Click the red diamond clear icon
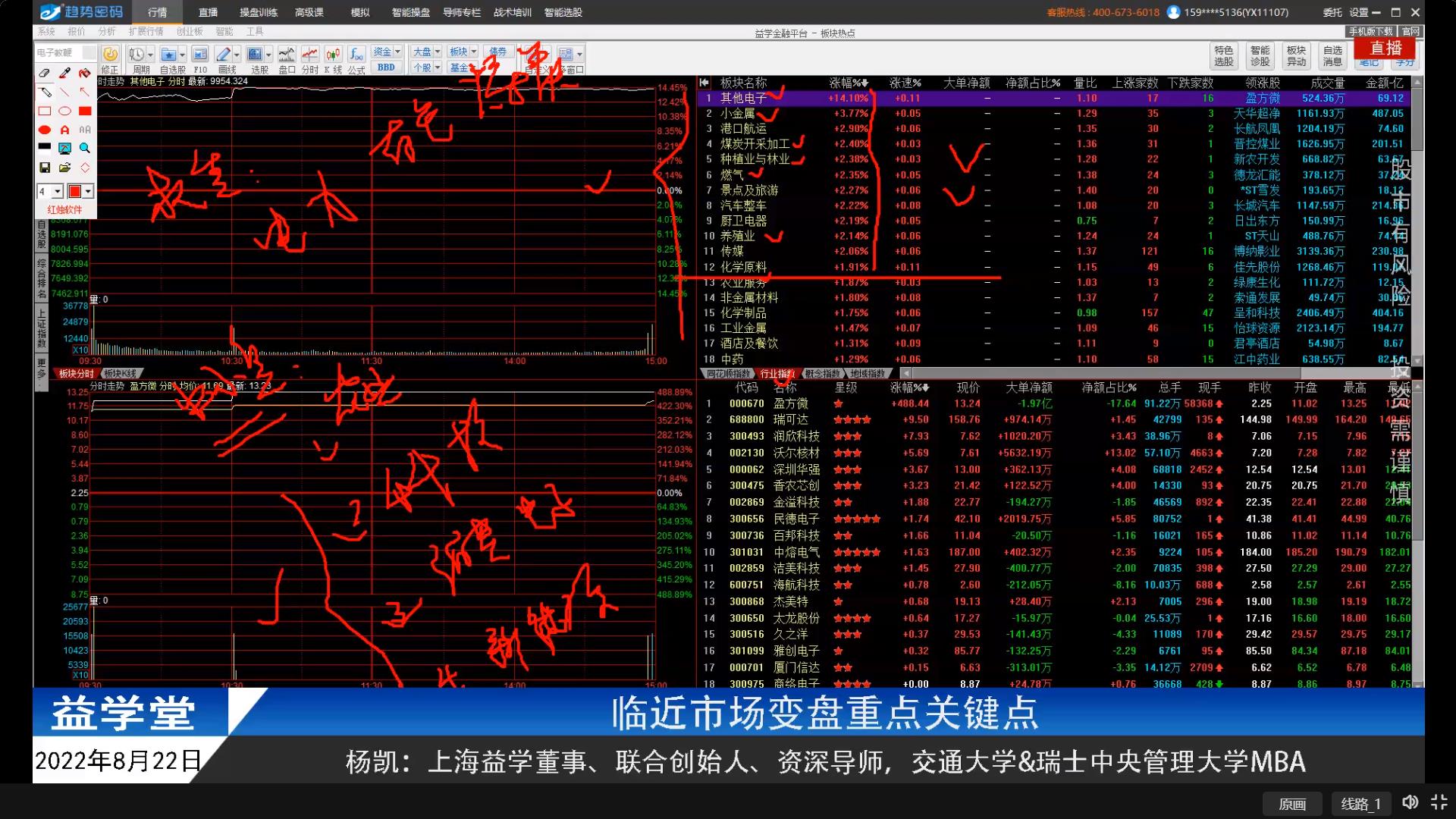This screenshot has height=819, width=1456. (x=84, y=167)
